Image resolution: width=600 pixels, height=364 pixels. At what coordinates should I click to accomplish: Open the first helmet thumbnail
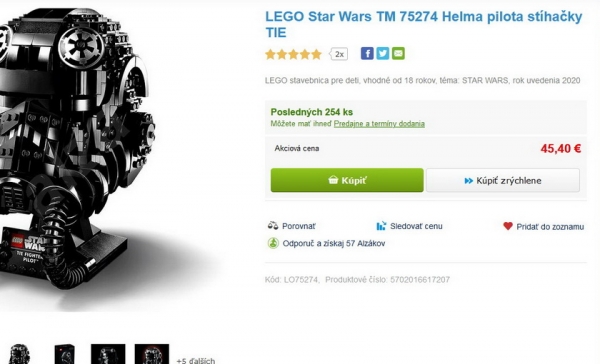click(x=19, y=354)
